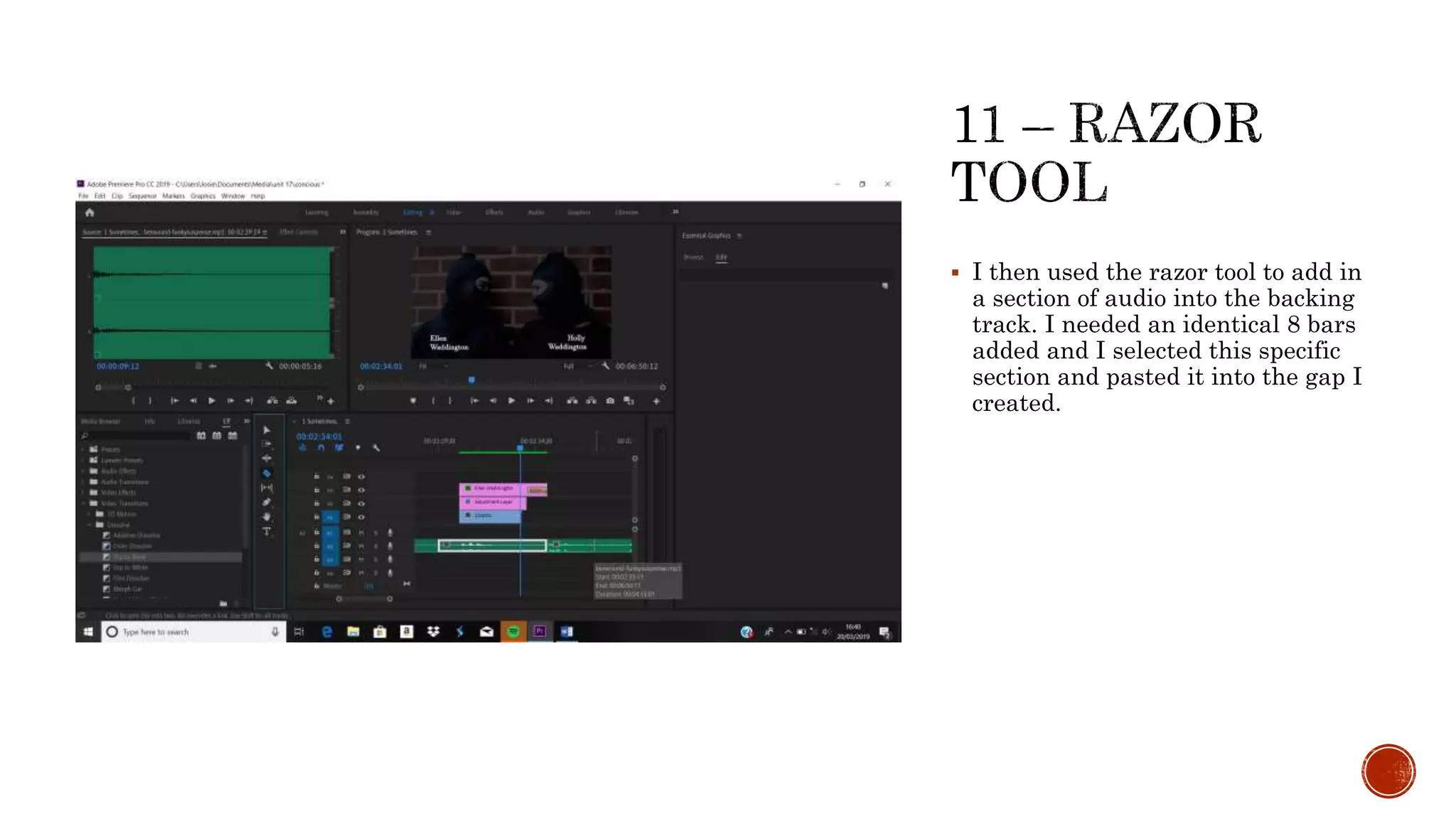
Task: Go to In point in Source monitor
Action: click(x=174, y=401)
